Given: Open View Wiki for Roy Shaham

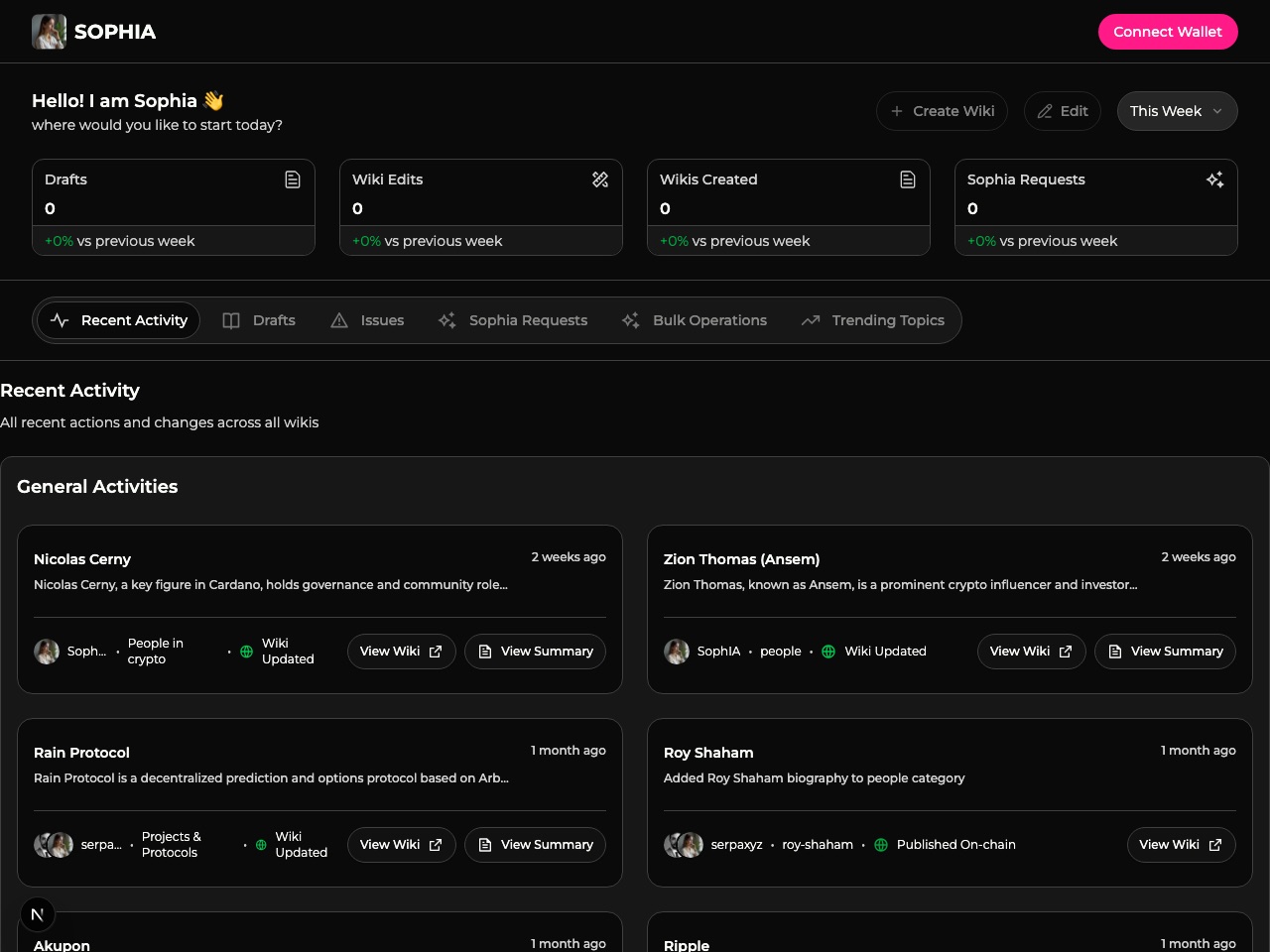Looking at the screenshot, I should 1181,845.
